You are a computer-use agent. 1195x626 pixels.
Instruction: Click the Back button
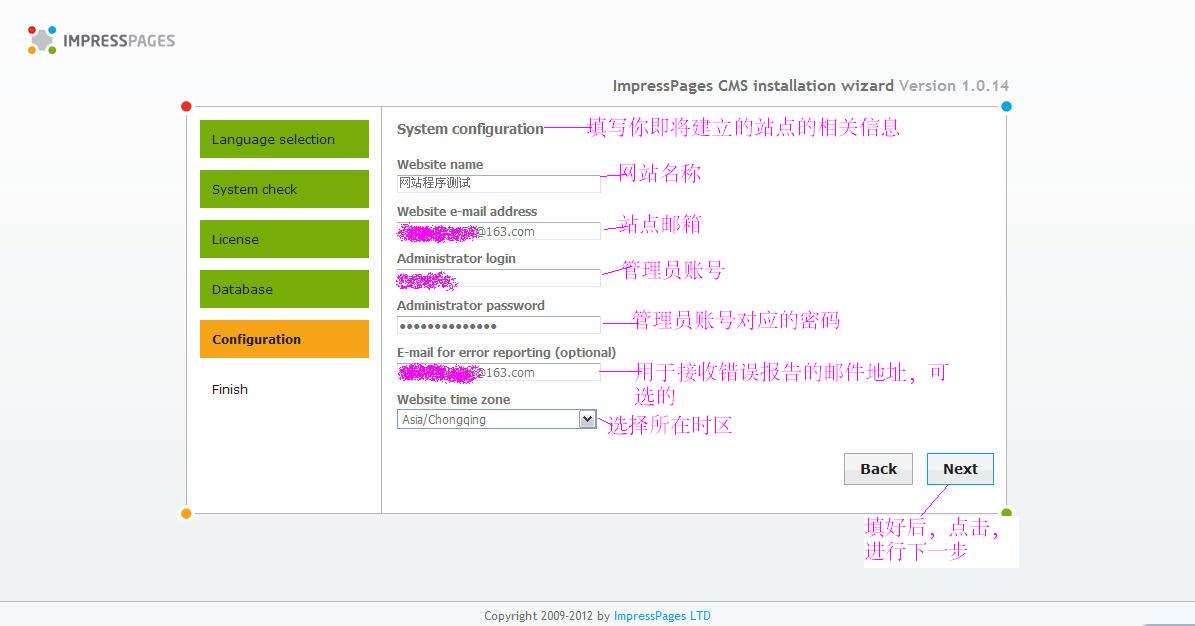pos(878,469)
